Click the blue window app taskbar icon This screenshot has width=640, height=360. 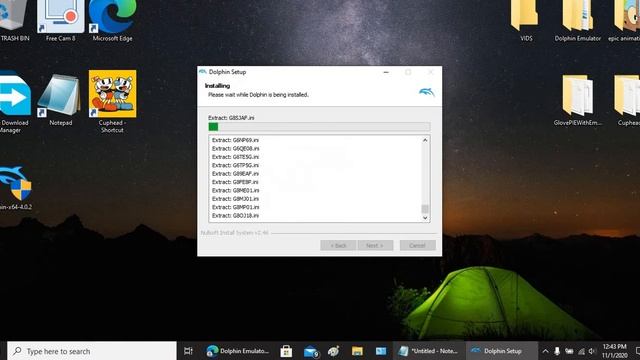pyautogui.click(x=381, y=351)
